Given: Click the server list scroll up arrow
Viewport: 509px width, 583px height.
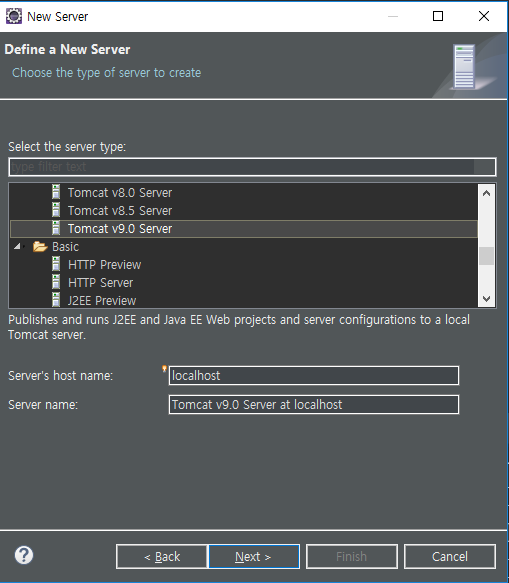Looking at the screenshot, I should tap(486, 193).
